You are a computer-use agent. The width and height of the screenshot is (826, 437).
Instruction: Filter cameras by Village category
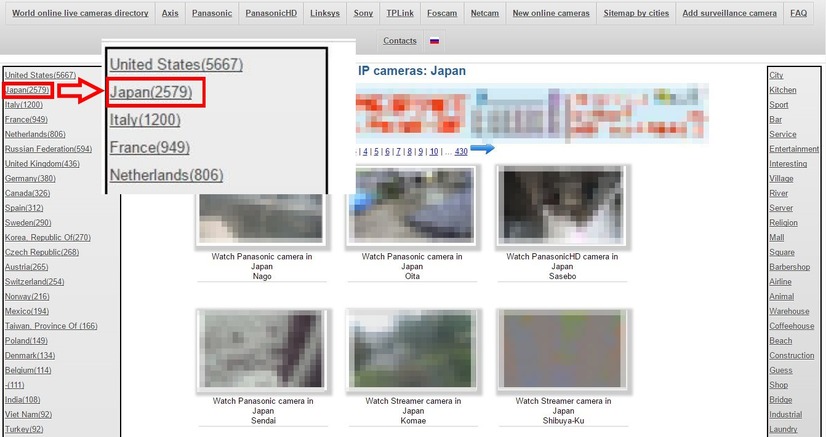781,178
